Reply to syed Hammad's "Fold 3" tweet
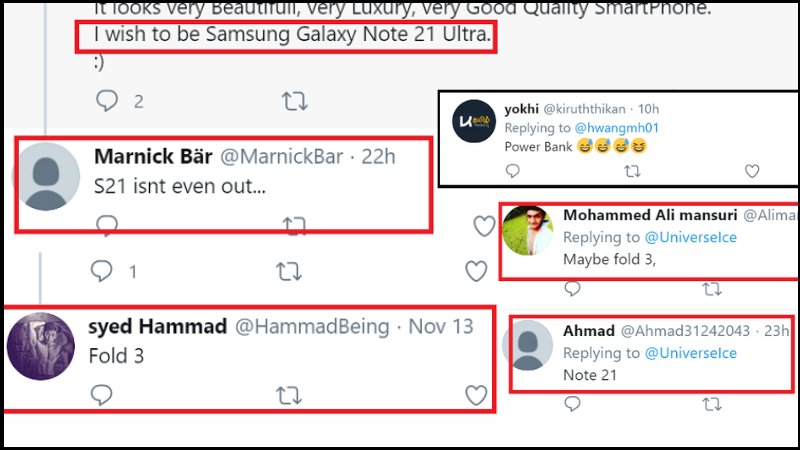 click(x=103, y=395)
